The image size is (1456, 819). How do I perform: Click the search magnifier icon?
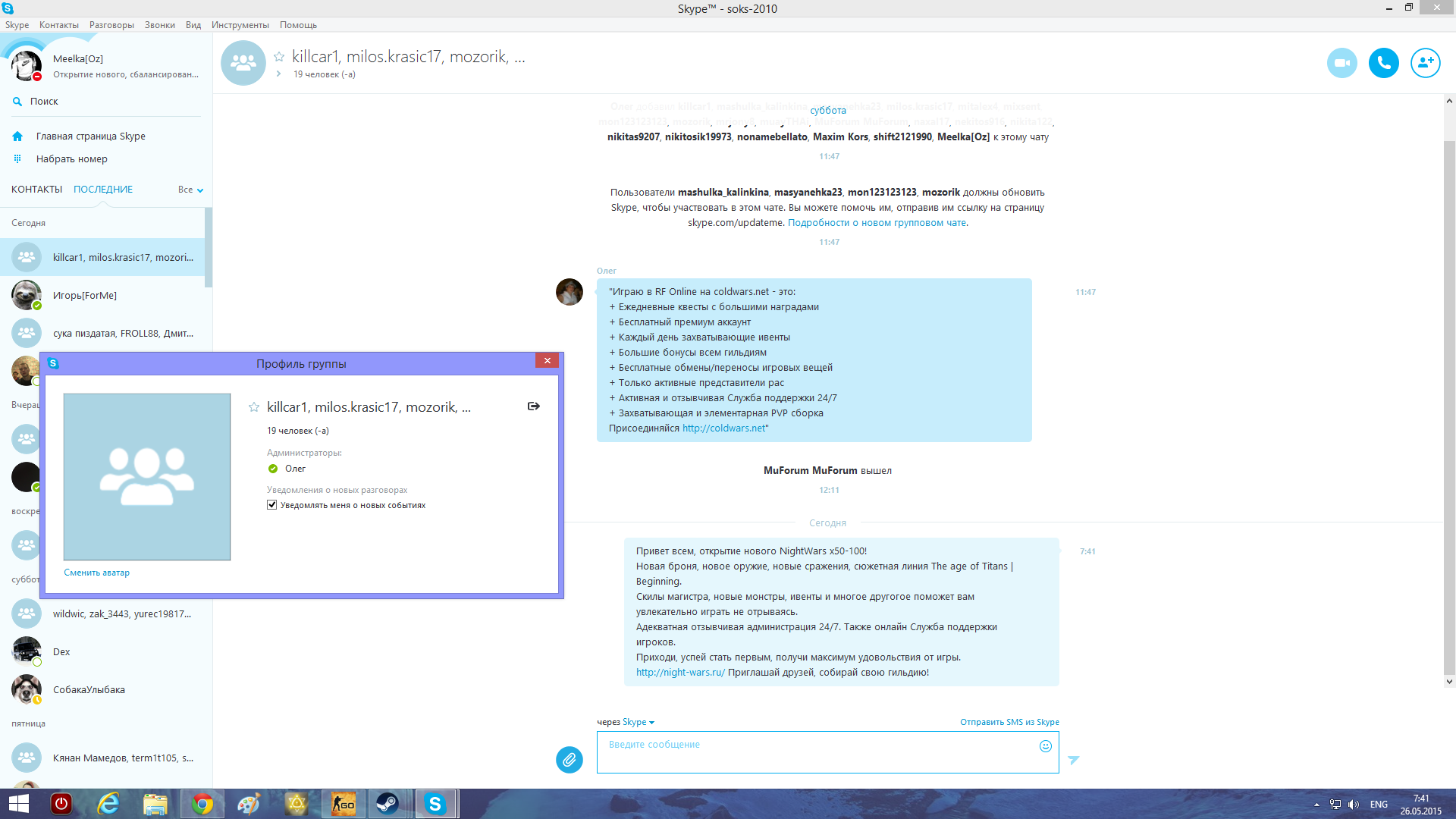pyautogui.click(x=17, y=101)
